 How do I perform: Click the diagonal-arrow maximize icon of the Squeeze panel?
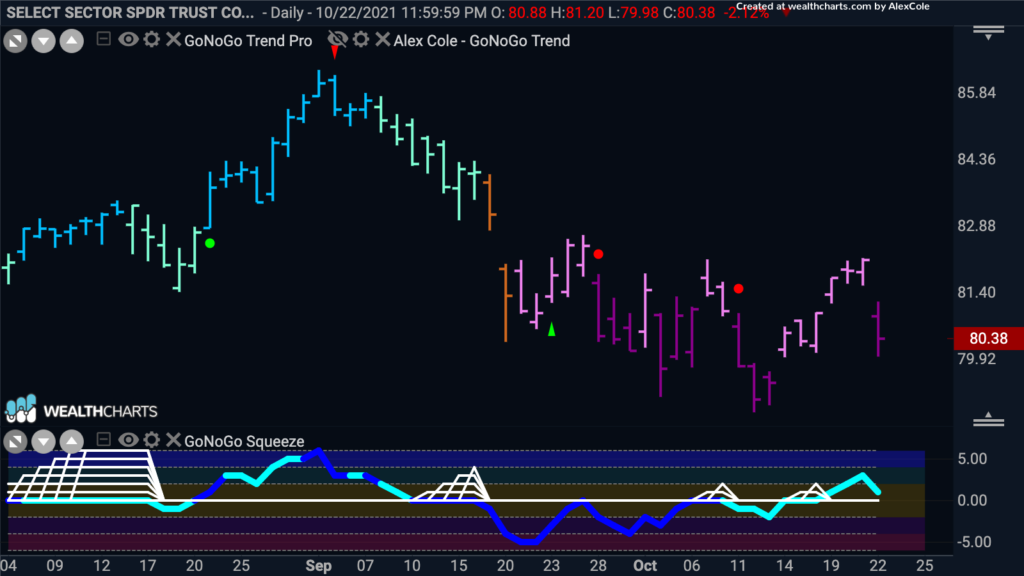pyautogui.click(x=15, y=441)
